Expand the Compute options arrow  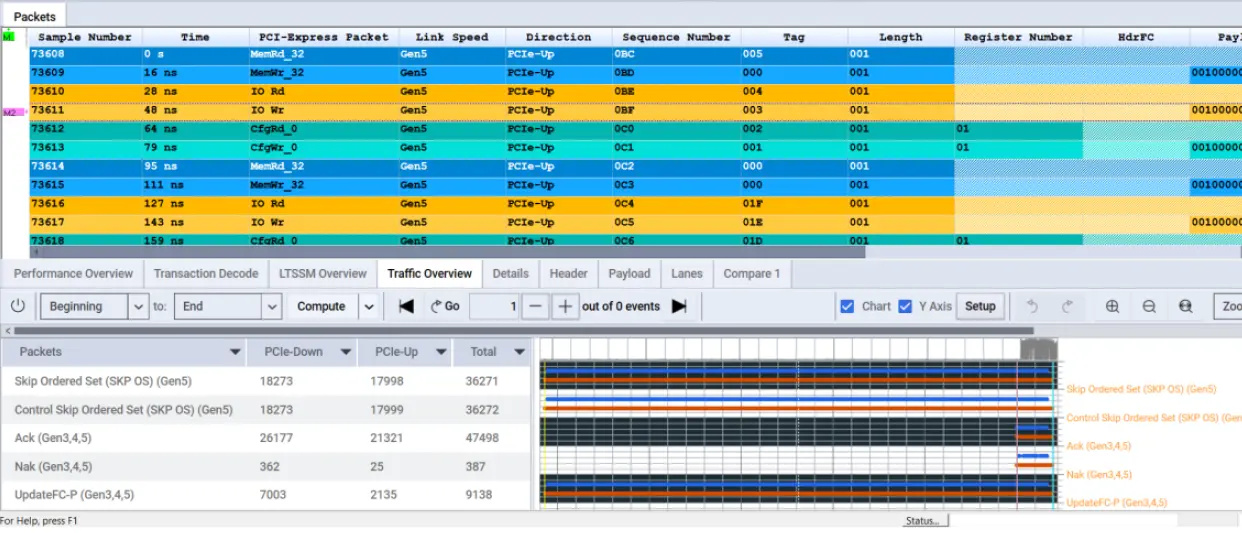click(x=368, y=306)
